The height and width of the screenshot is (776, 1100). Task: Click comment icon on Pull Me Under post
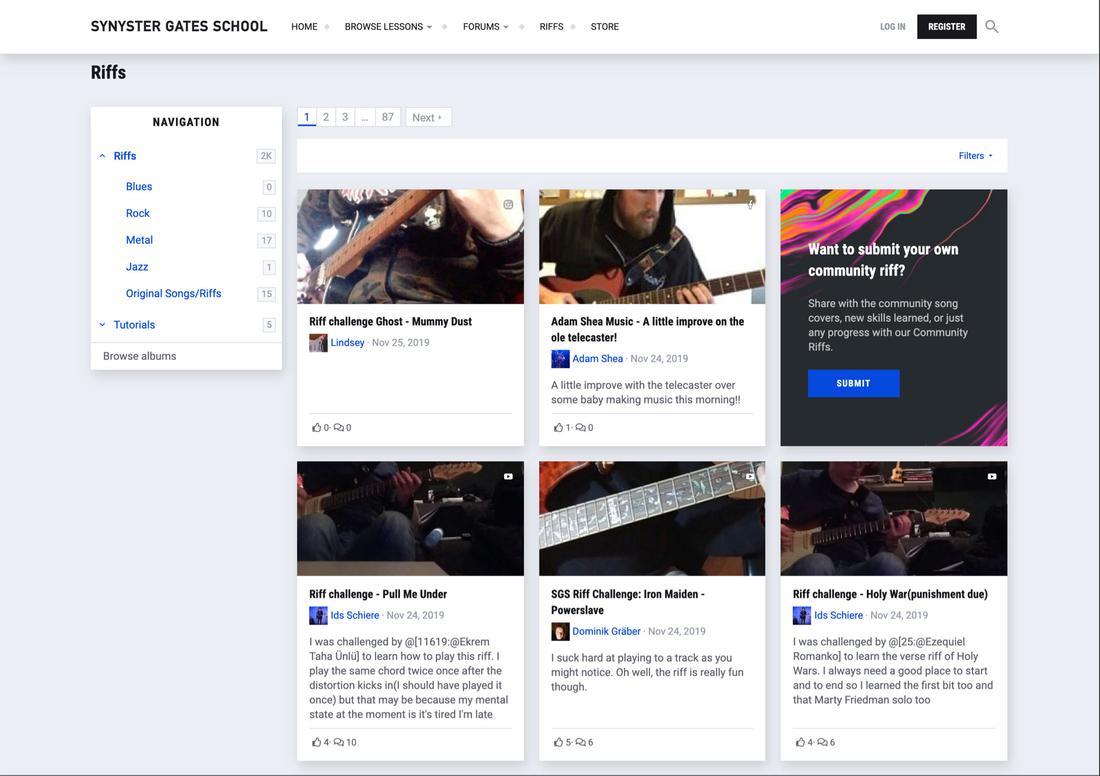pos(339,743)
